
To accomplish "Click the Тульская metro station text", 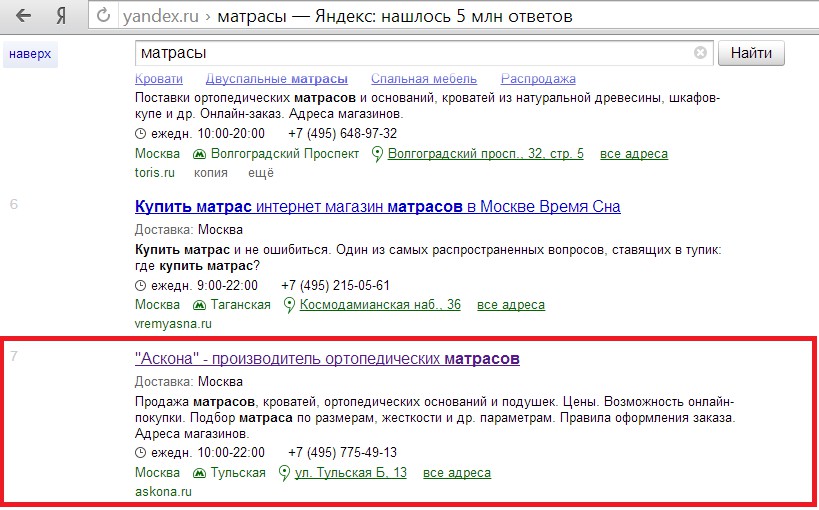I will [x=238, y=473].
